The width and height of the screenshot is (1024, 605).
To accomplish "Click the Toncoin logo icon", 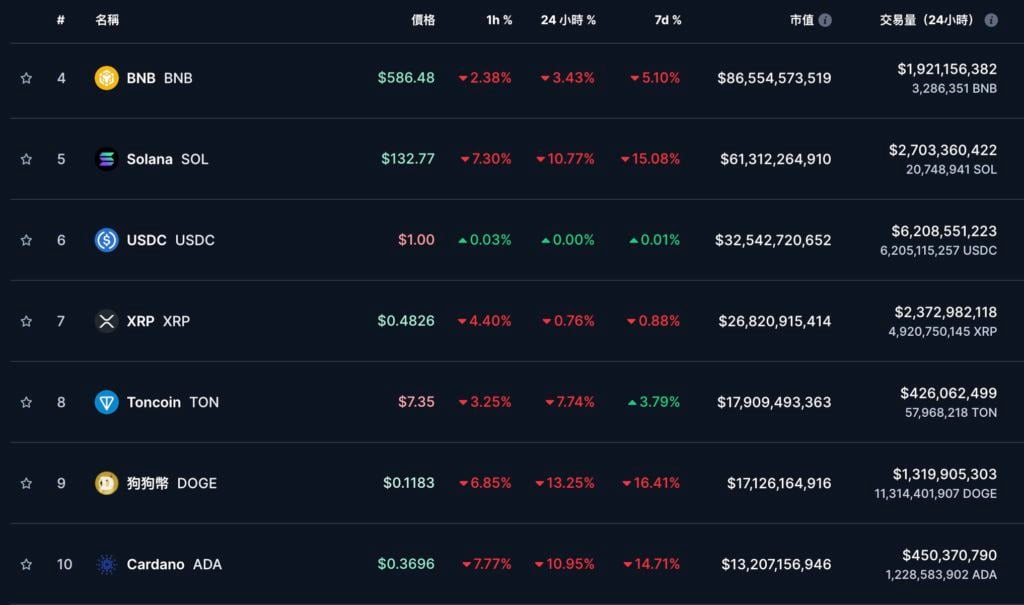I will pos(106,402).
